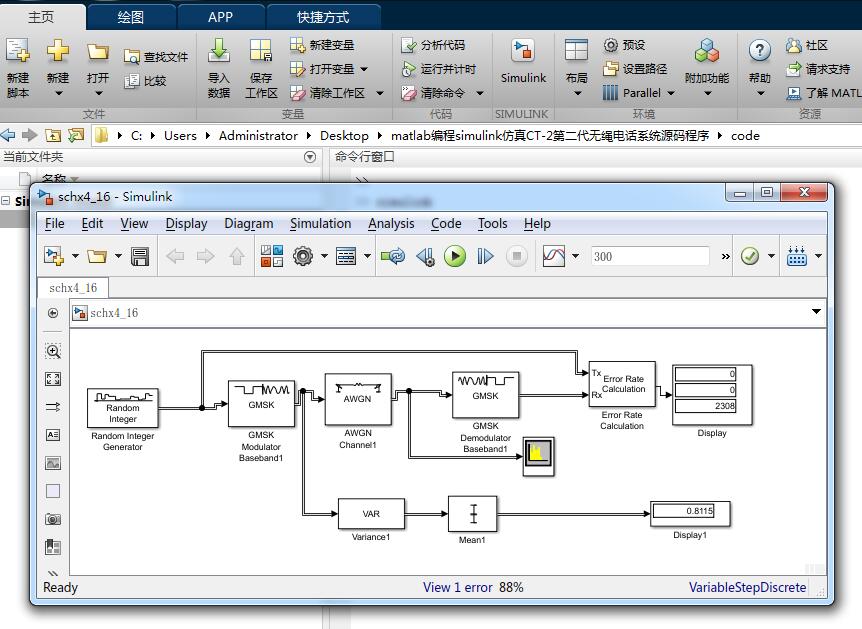Expand the Data Inspector dropdown arrow

(x=576, y=256)
